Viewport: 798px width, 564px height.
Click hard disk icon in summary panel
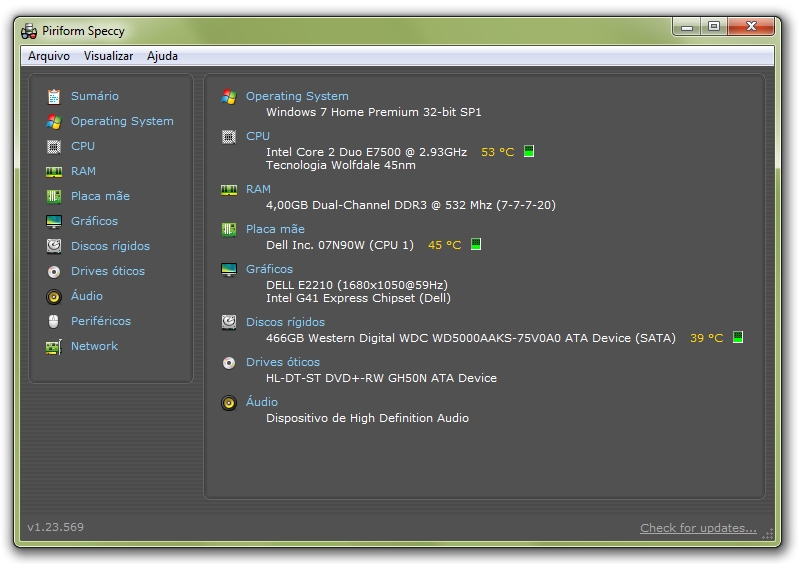229,322
